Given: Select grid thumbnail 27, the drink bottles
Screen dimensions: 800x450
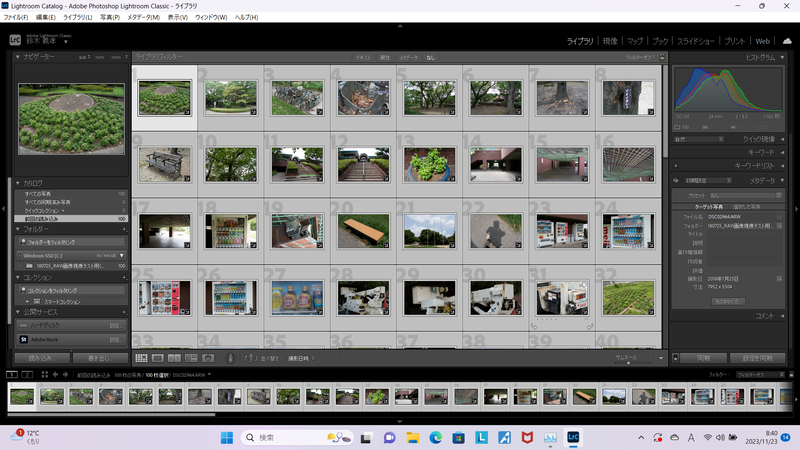Looking at the screenshot, I should pyautogui.click(x=297, y=298).
